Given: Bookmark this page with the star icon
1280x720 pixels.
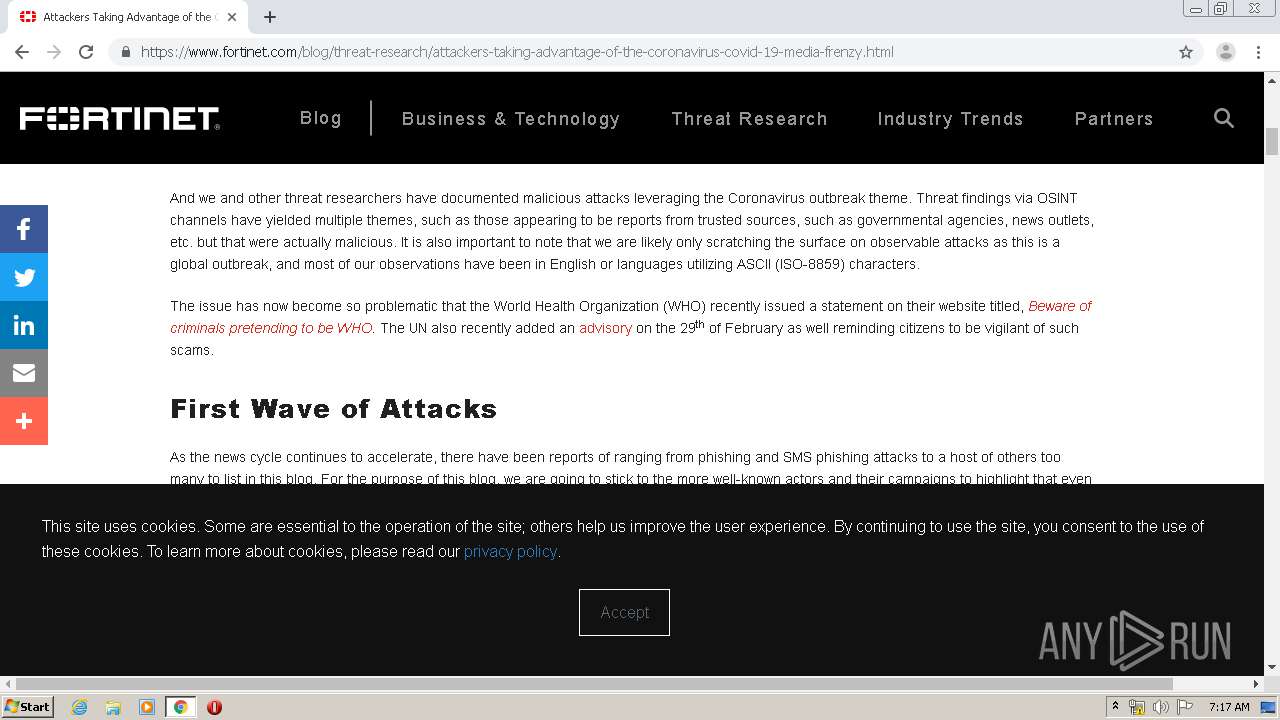Looking at the screenshot, I should [1186, 52].
